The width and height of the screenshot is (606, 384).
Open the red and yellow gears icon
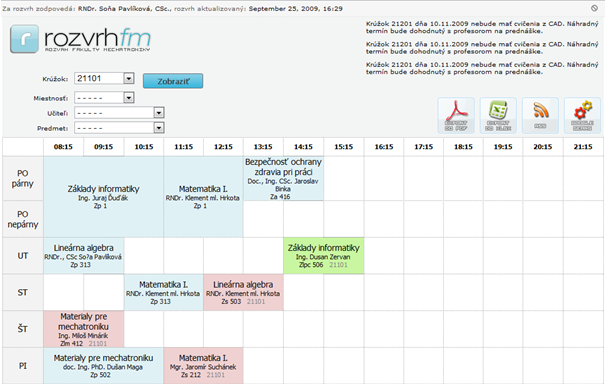[x=582, y=116]
